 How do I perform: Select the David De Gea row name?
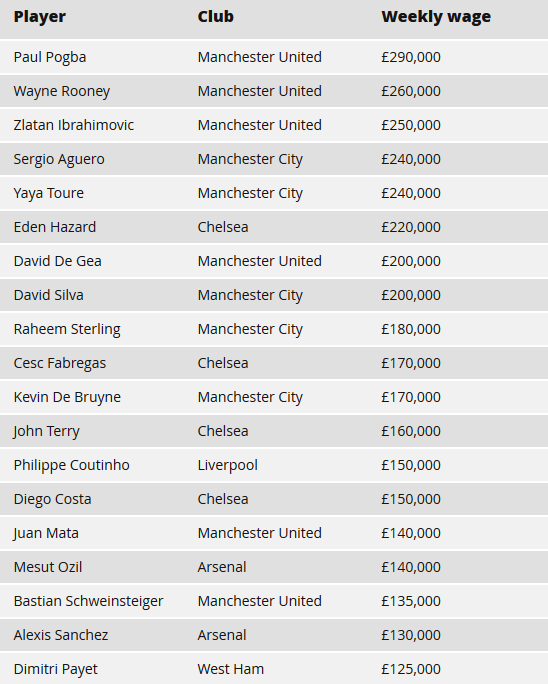tap(58, 261)
